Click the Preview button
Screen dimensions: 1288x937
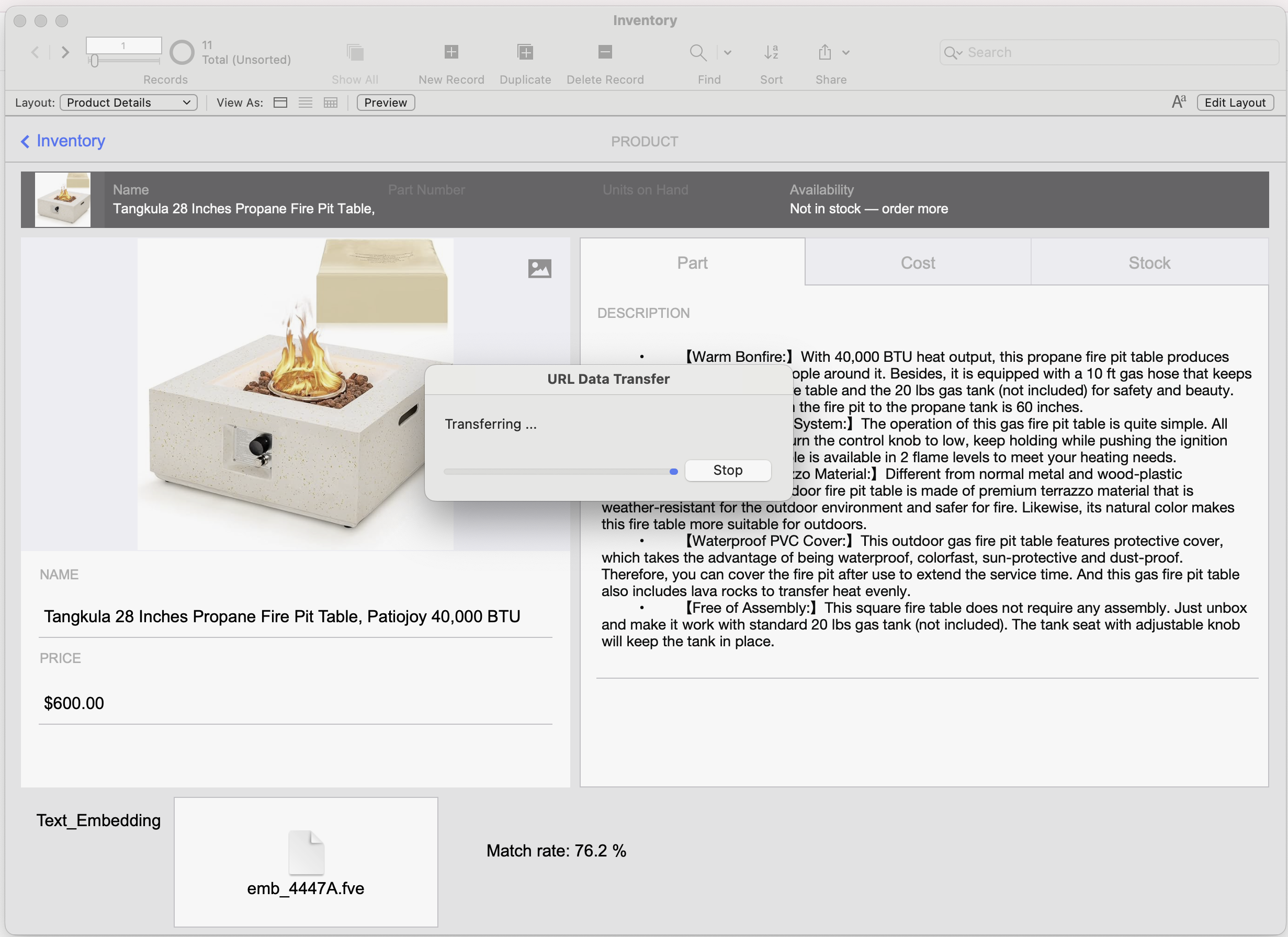[386, 102]
